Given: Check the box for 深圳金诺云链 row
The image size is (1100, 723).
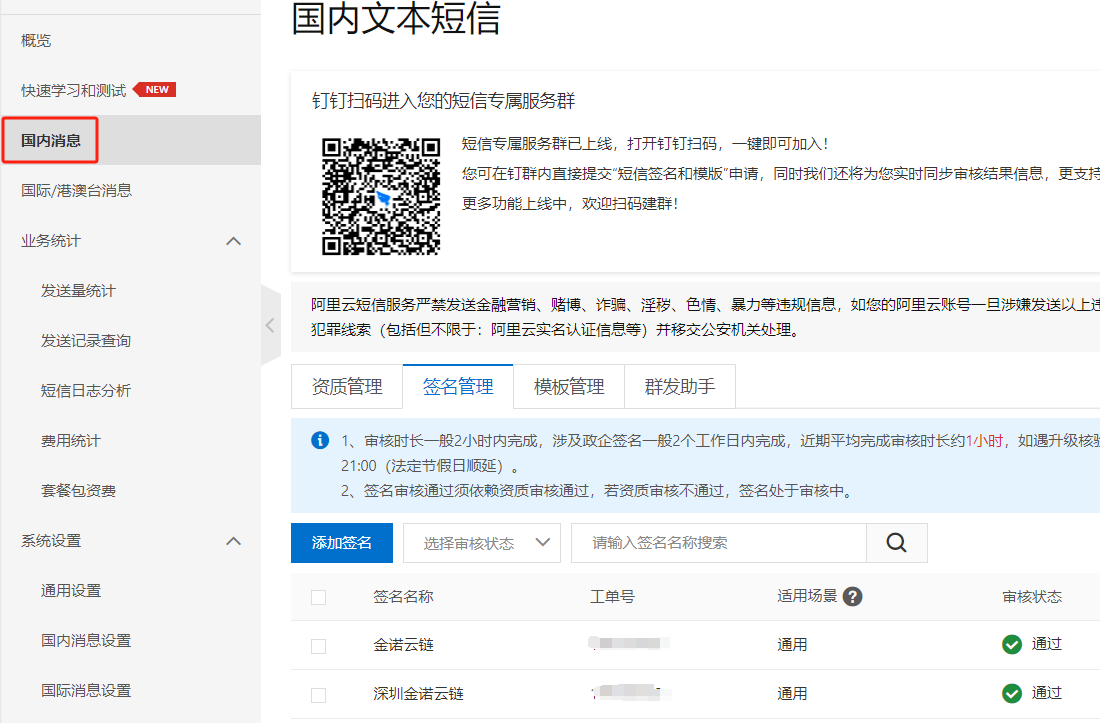Looking at the screenshot, I should (318, 695).
